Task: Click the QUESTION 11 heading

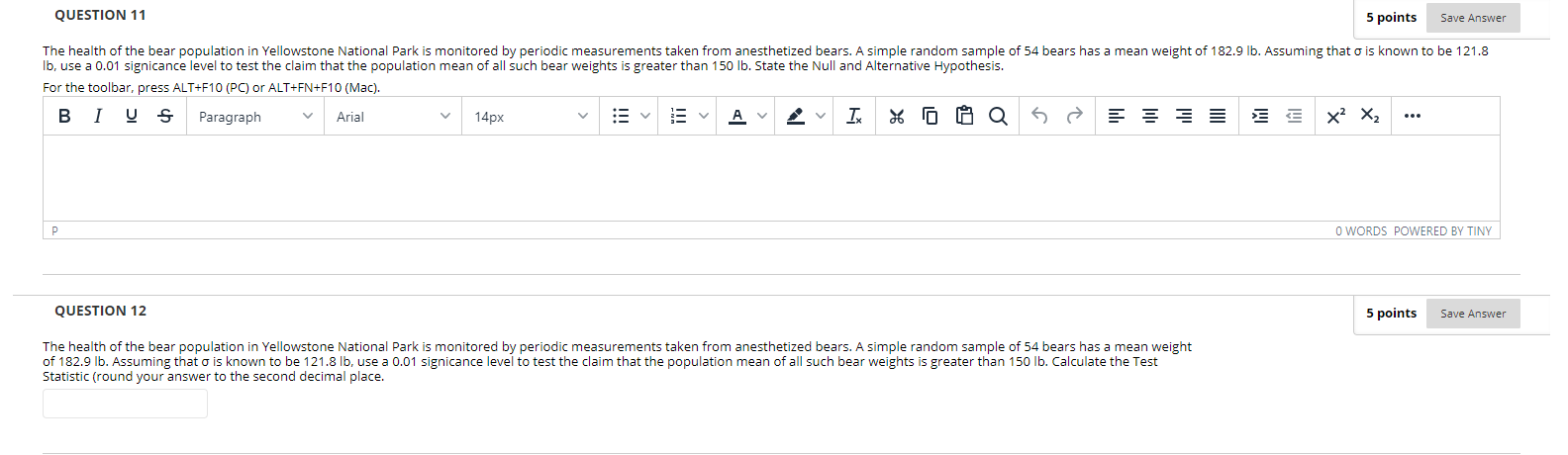Action: (x=100, y=15)
